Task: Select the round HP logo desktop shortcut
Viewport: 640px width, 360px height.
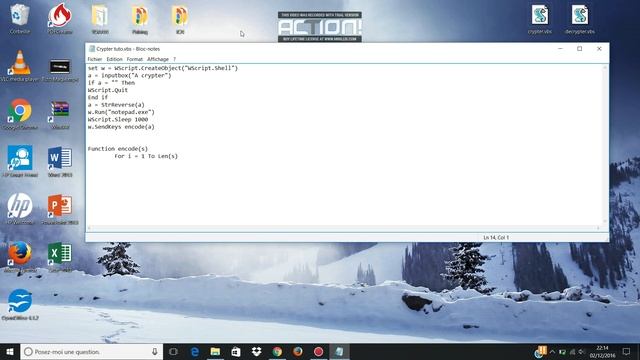Action: tap(20, 209)
